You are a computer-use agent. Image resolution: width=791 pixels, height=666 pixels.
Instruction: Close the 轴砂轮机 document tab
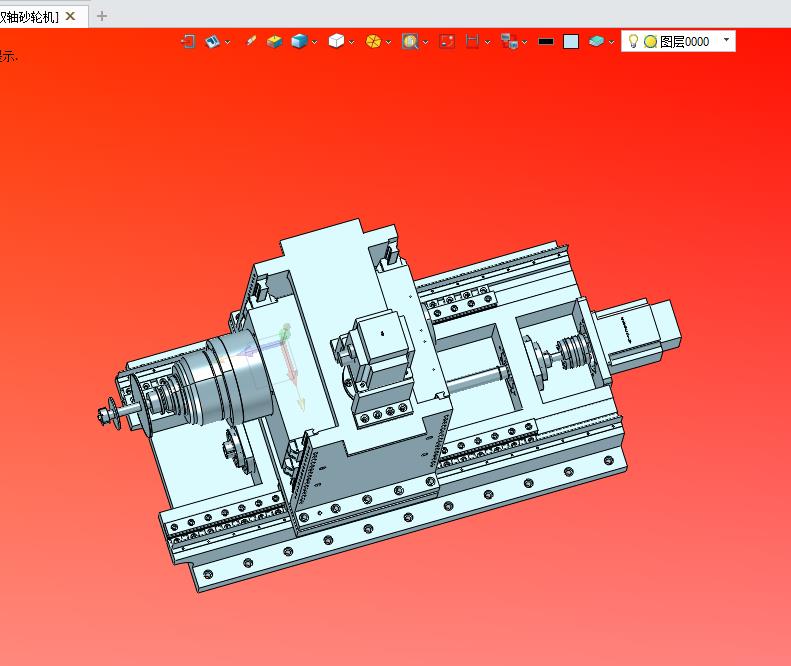tap(71, 16)
